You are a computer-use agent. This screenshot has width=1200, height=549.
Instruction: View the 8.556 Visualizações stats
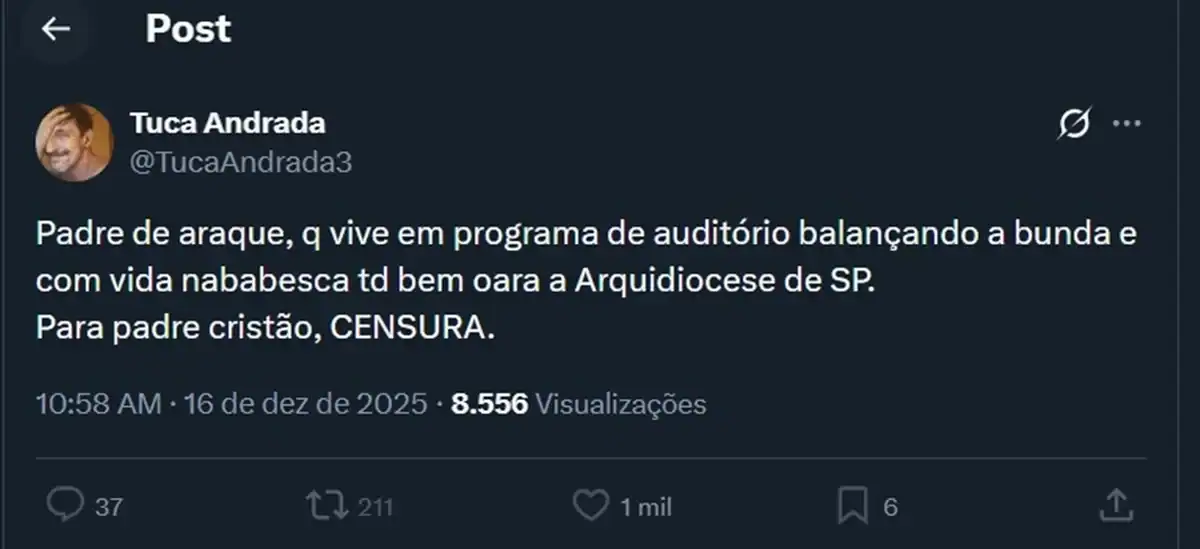point(579,404)
